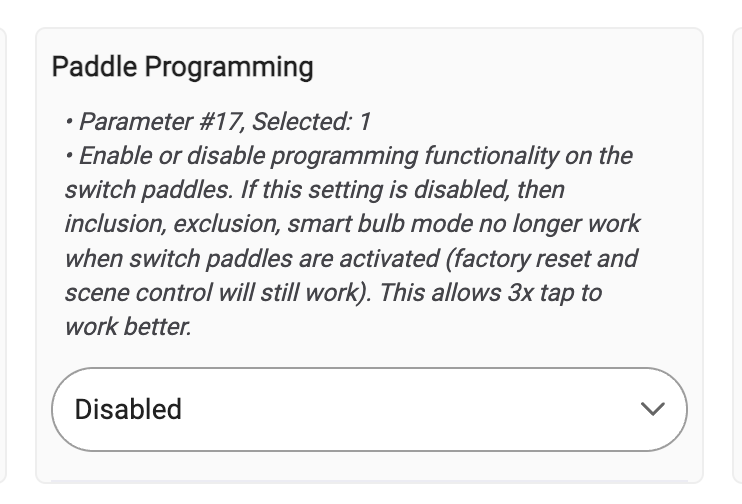Click the neighboring card edge on the right
This screenshot has height=504, width=742.
tap(737, 256)
